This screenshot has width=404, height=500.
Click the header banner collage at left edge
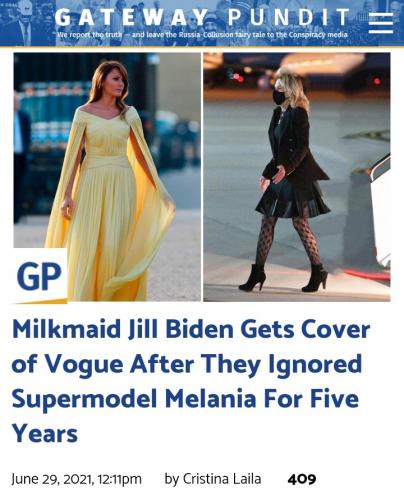pos(27,23)
